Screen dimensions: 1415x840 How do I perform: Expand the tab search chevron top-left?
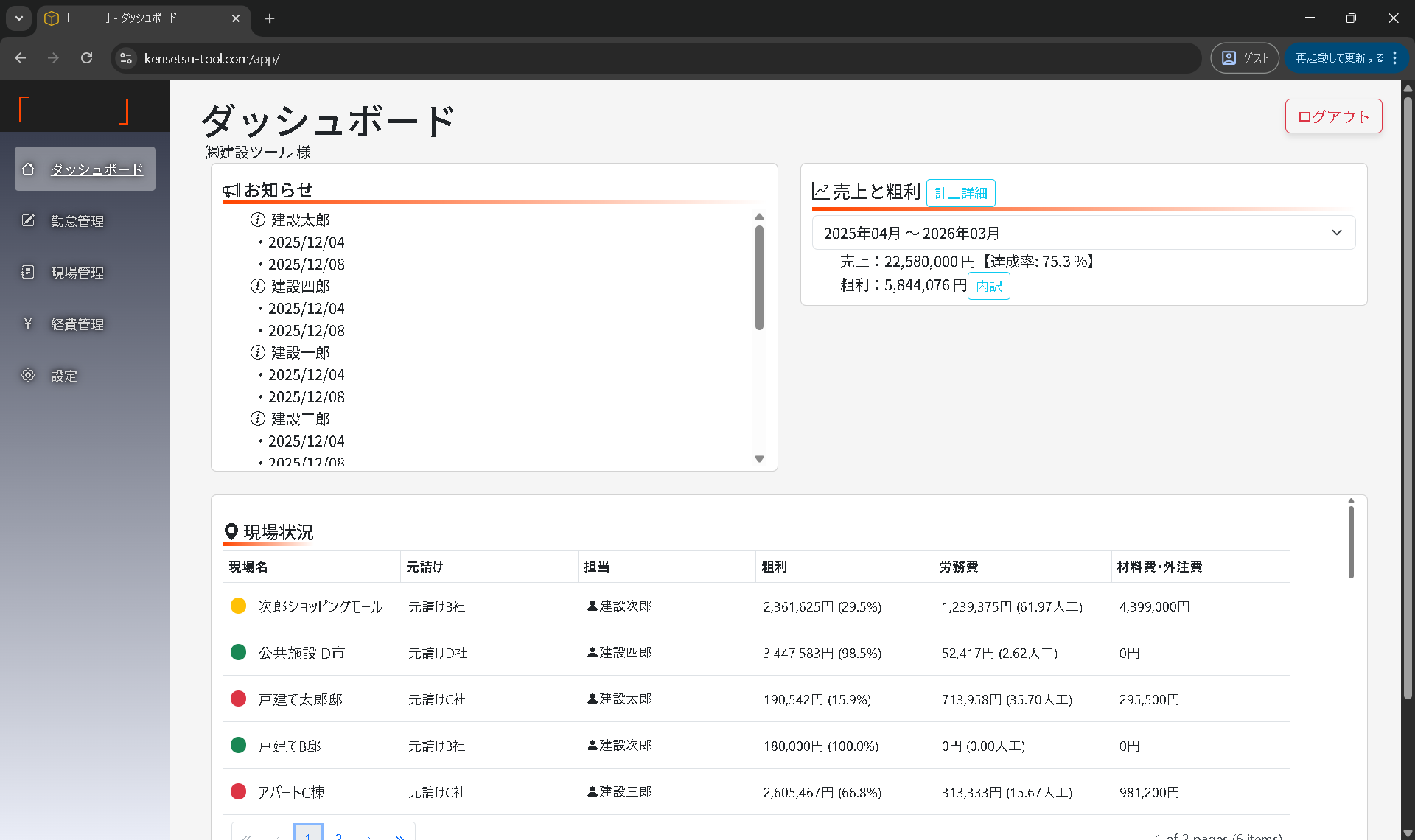pos(18,18)
